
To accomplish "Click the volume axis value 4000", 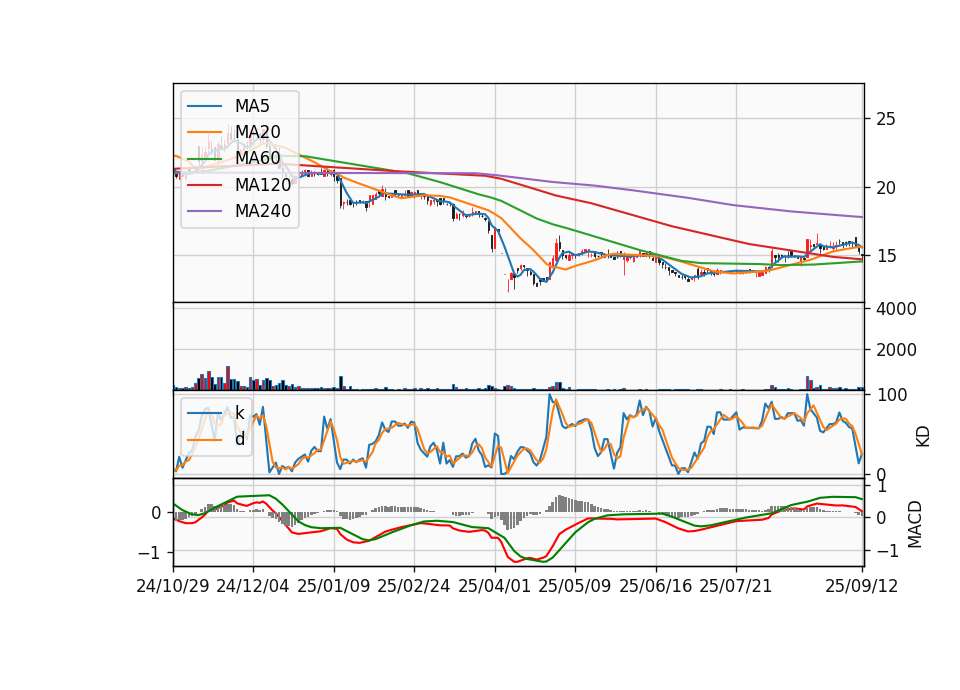I will pyautogui.click(x=896, y=309).
